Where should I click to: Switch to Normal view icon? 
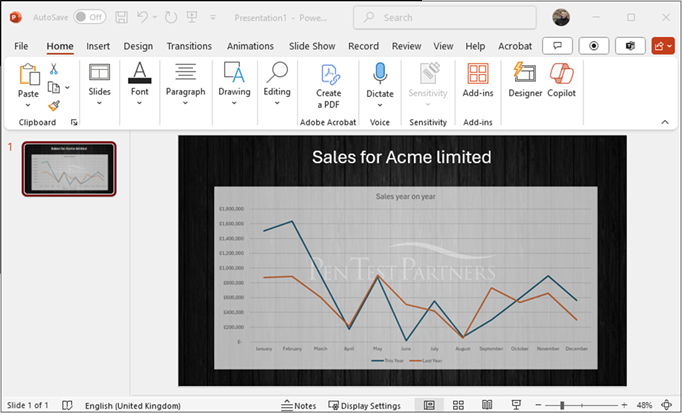pos(429,405)
